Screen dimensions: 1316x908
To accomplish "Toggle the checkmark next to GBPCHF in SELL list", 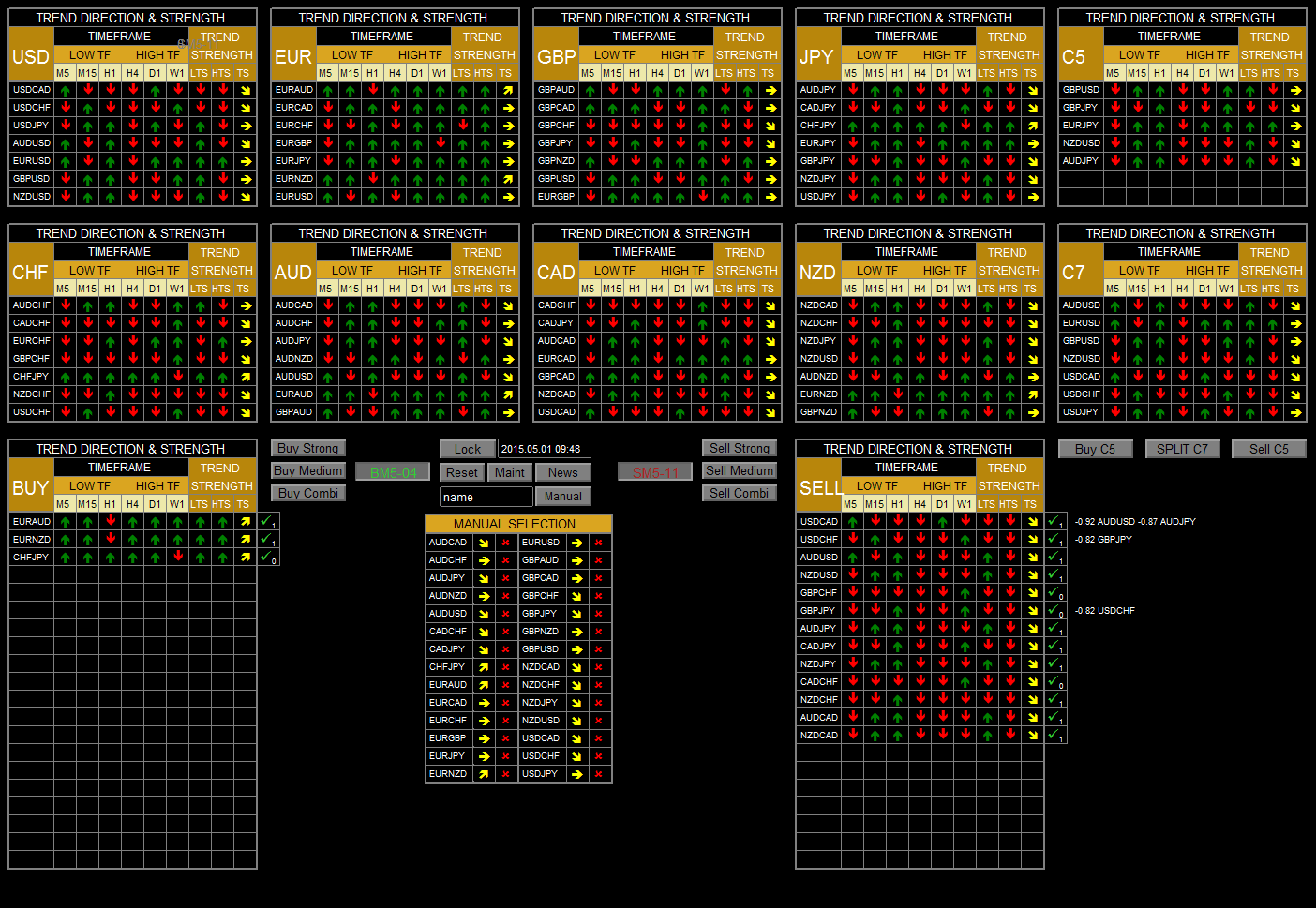I will (1054, 592).
